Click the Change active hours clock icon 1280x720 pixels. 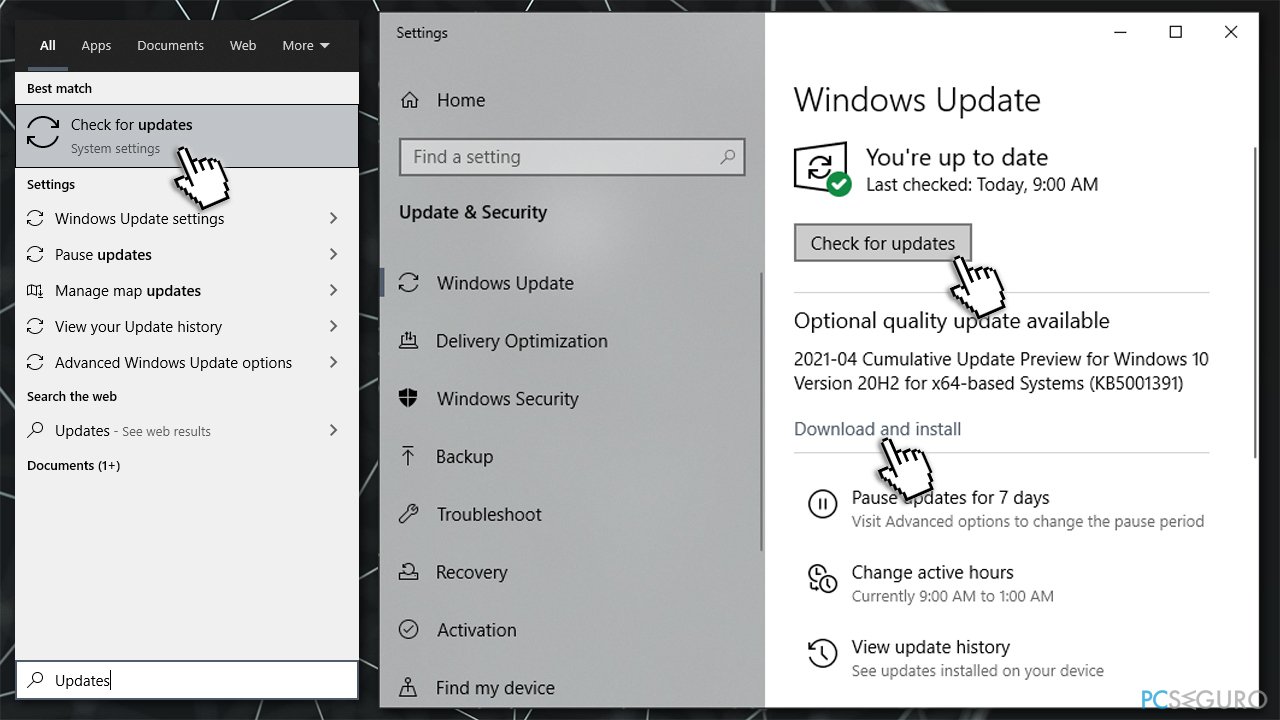pos(822,579)
